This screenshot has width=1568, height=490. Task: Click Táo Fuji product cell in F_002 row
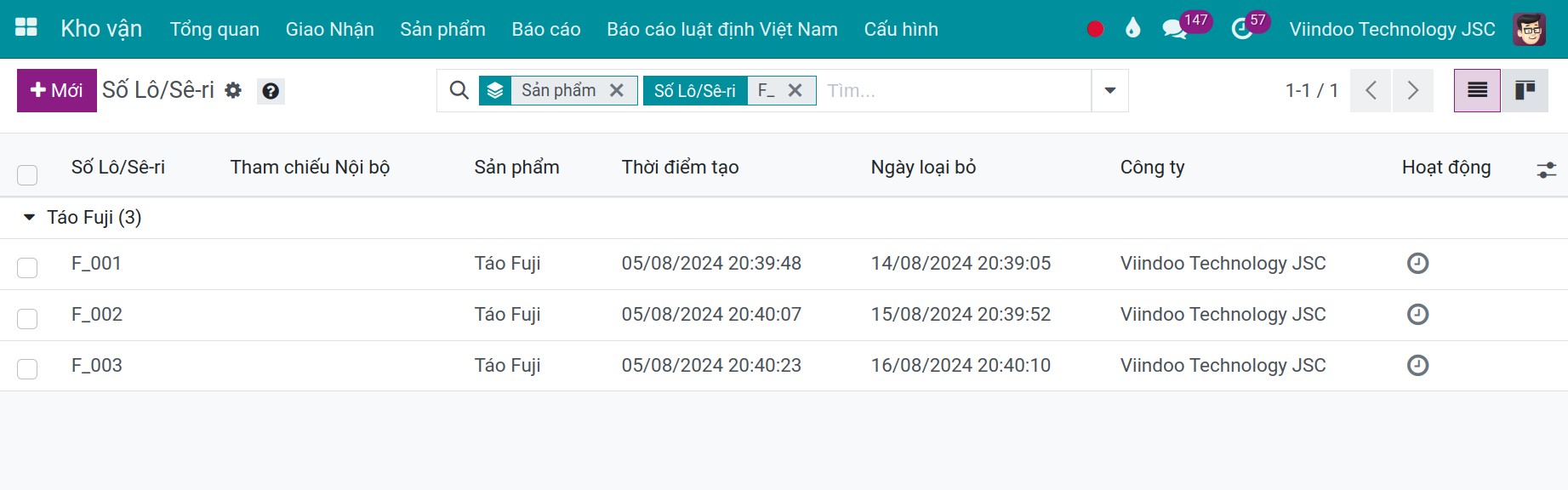point(507,315)
